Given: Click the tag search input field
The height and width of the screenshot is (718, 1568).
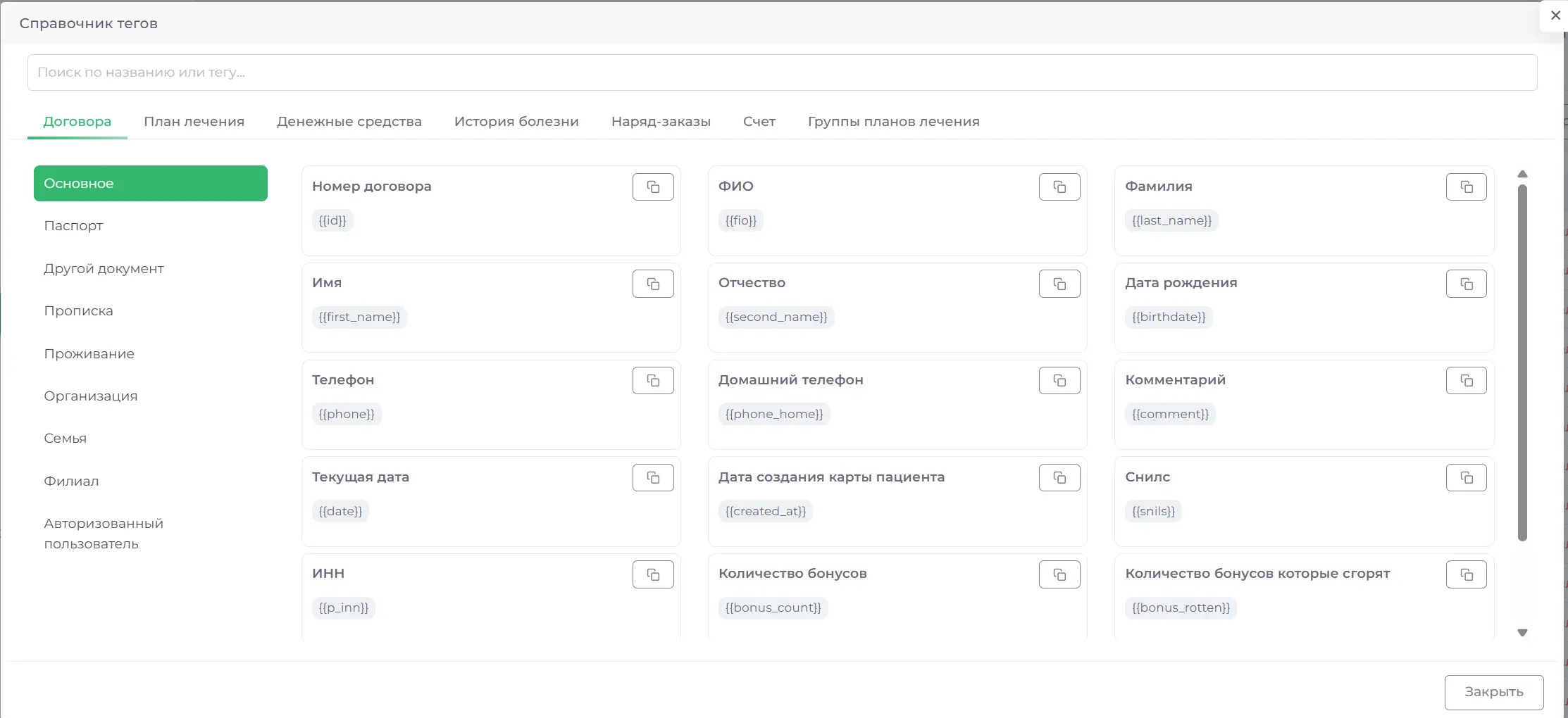Looking at the screenshot, I should coord(782,73).
